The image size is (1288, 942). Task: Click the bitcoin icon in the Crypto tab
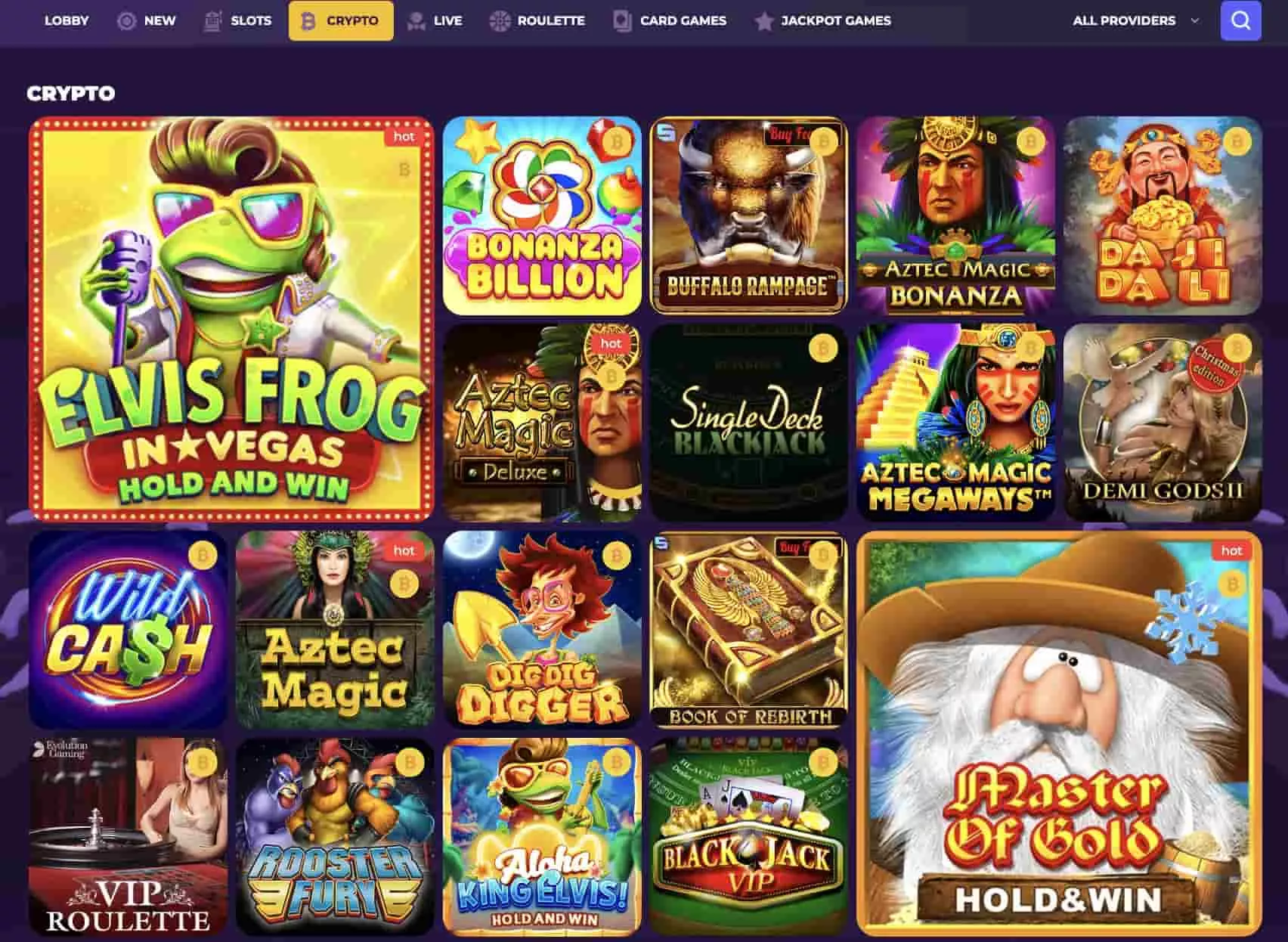click(x=308, y=21)
